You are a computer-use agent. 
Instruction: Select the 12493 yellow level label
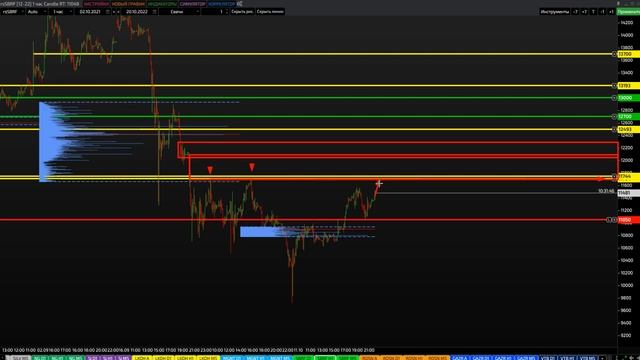point(629,129)
